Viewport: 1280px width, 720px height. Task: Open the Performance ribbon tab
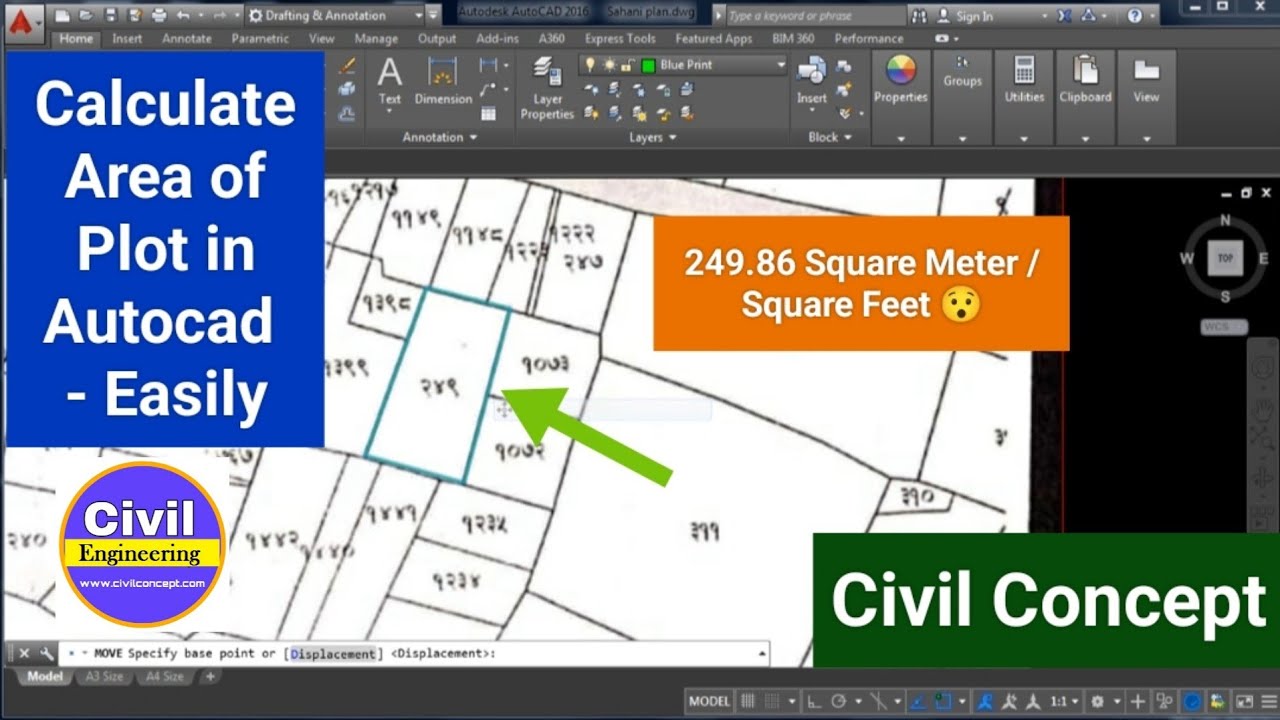[x=869, y=39]
